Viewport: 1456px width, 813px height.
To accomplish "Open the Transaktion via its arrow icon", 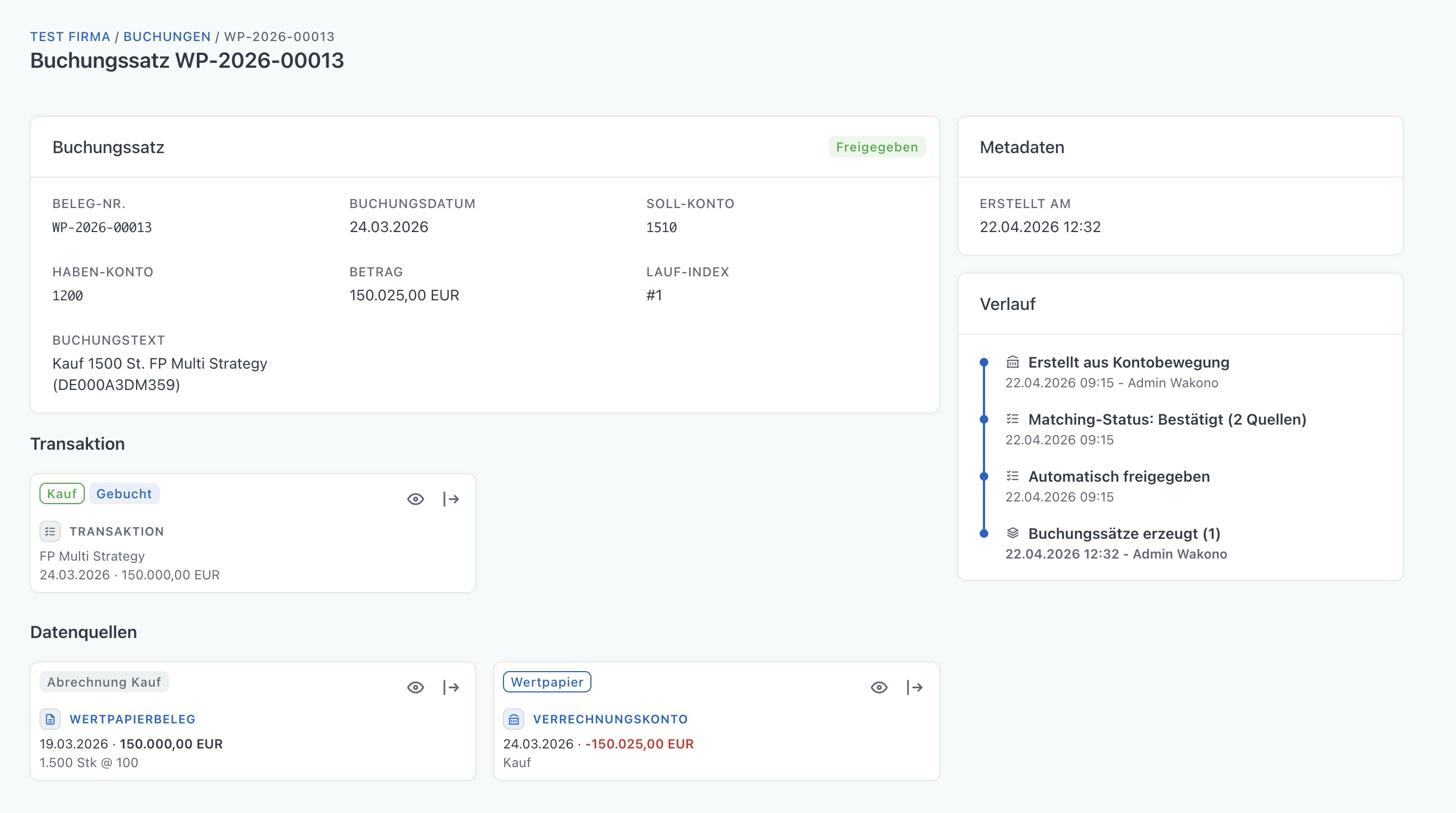I will [451, 499].
